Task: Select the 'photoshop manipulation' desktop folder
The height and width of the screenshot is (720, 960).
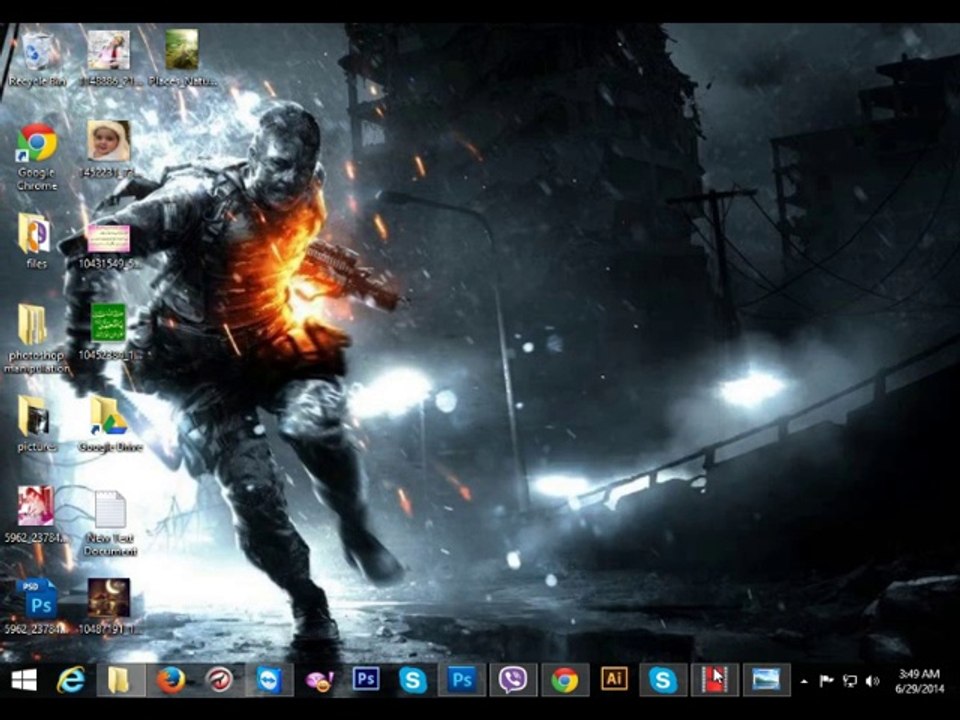Action: [36, 338]
